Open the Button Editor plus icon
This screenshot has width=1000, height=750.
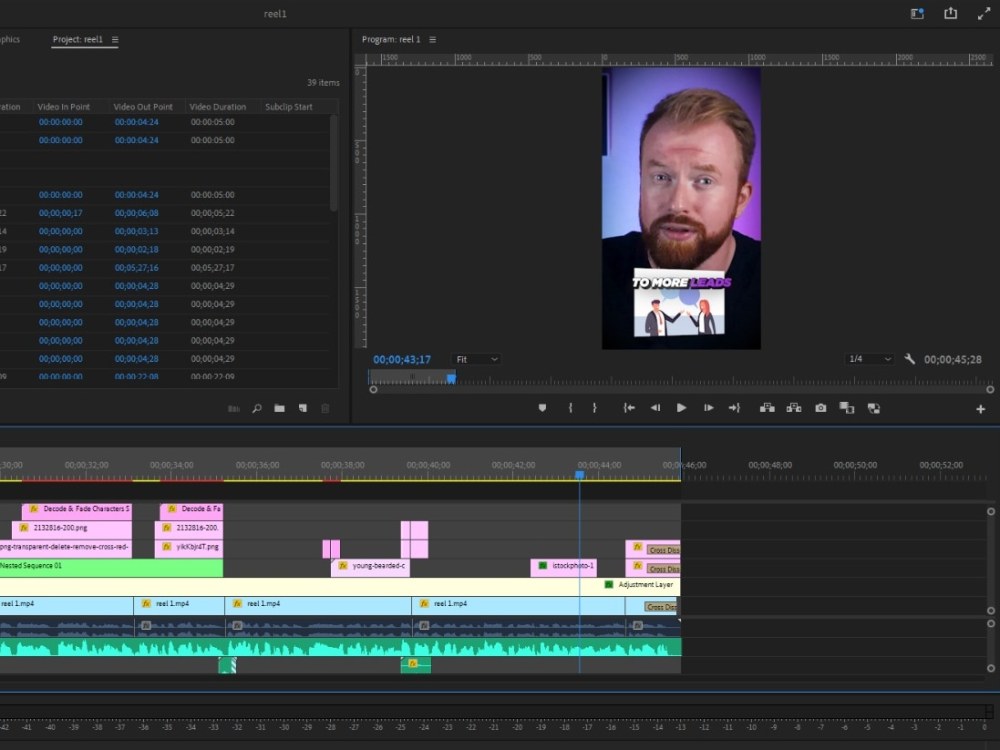tap(980, 409)
